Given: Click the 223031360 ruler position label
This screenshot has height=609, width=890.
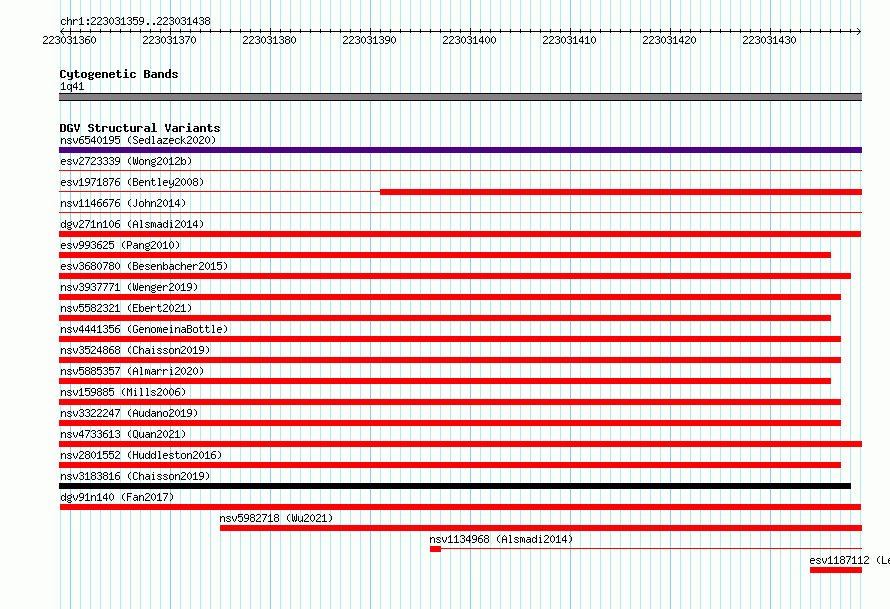Looking at the screenshot, I should tap(69, 40).
